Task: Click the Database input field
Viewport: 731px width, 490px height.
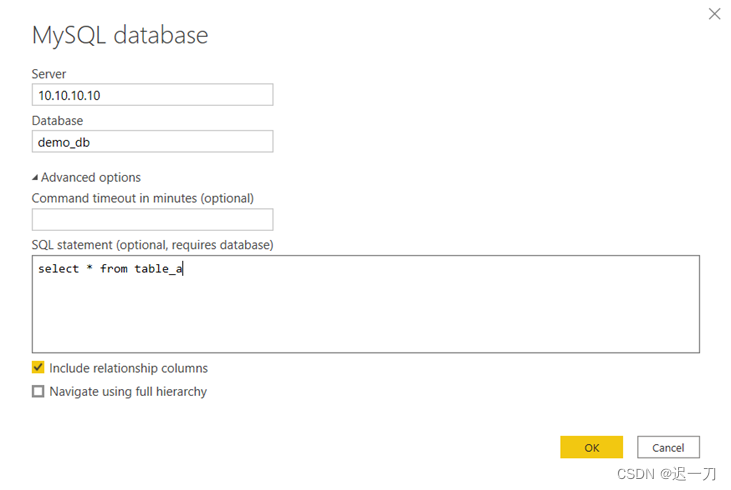Action: [152, 141]
